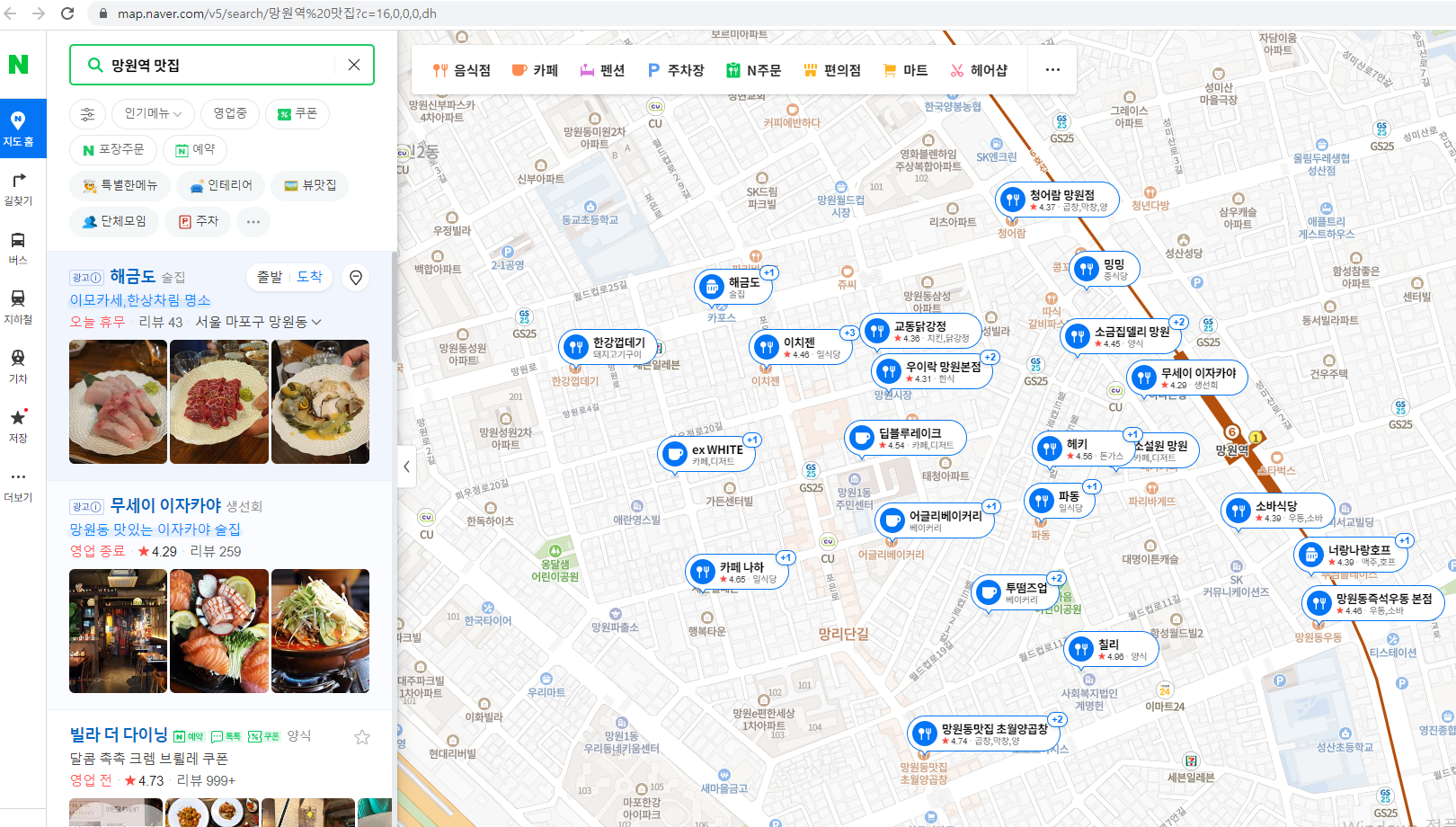Set 해금도 as 출발 departure
The image size is (1456, 827).
(270, 277)
